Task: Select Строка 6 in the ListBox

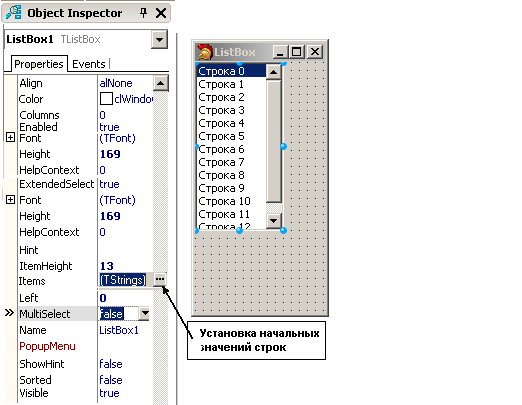Action: pyautogui.click(x=232, y=149)
